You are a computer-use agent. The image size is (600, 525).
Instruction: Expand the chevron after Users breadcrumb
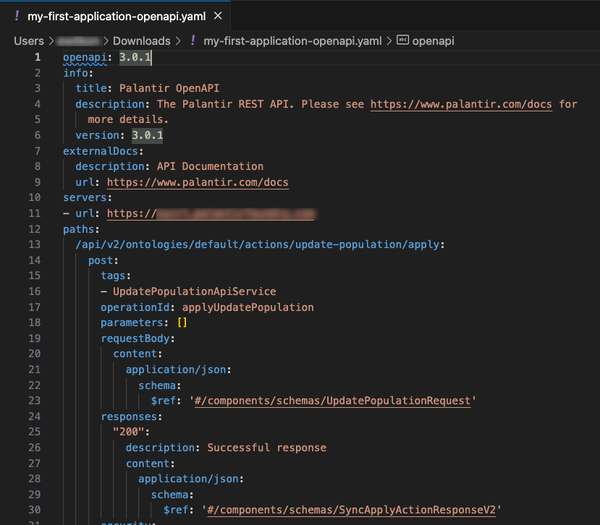[x=51, y=41]
